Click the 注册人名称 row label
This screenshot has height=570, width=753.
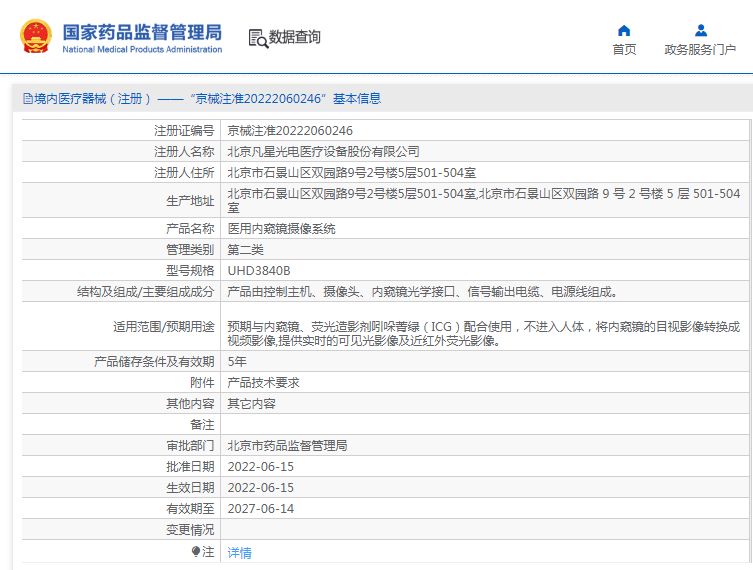pos(184,152)
